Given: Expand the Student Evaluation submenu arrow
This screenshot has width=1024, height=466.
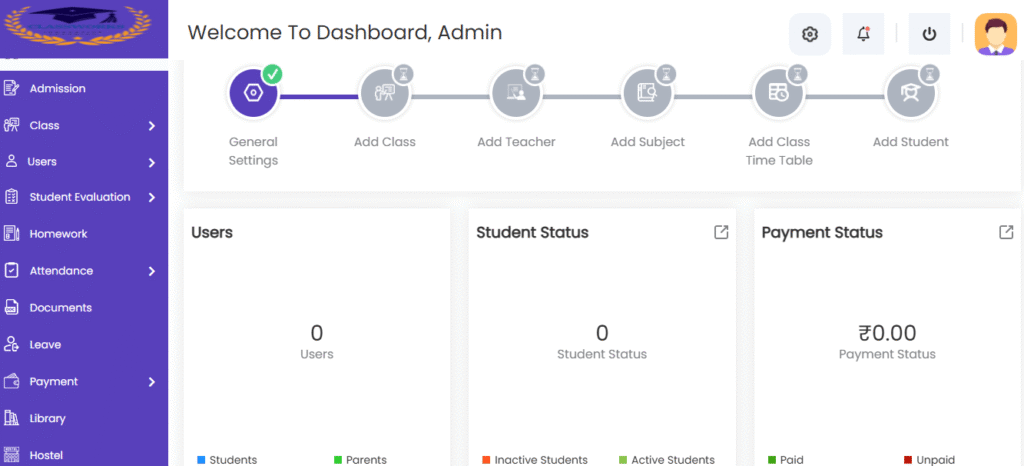Looking at the screenshot, I should (152, 197).
